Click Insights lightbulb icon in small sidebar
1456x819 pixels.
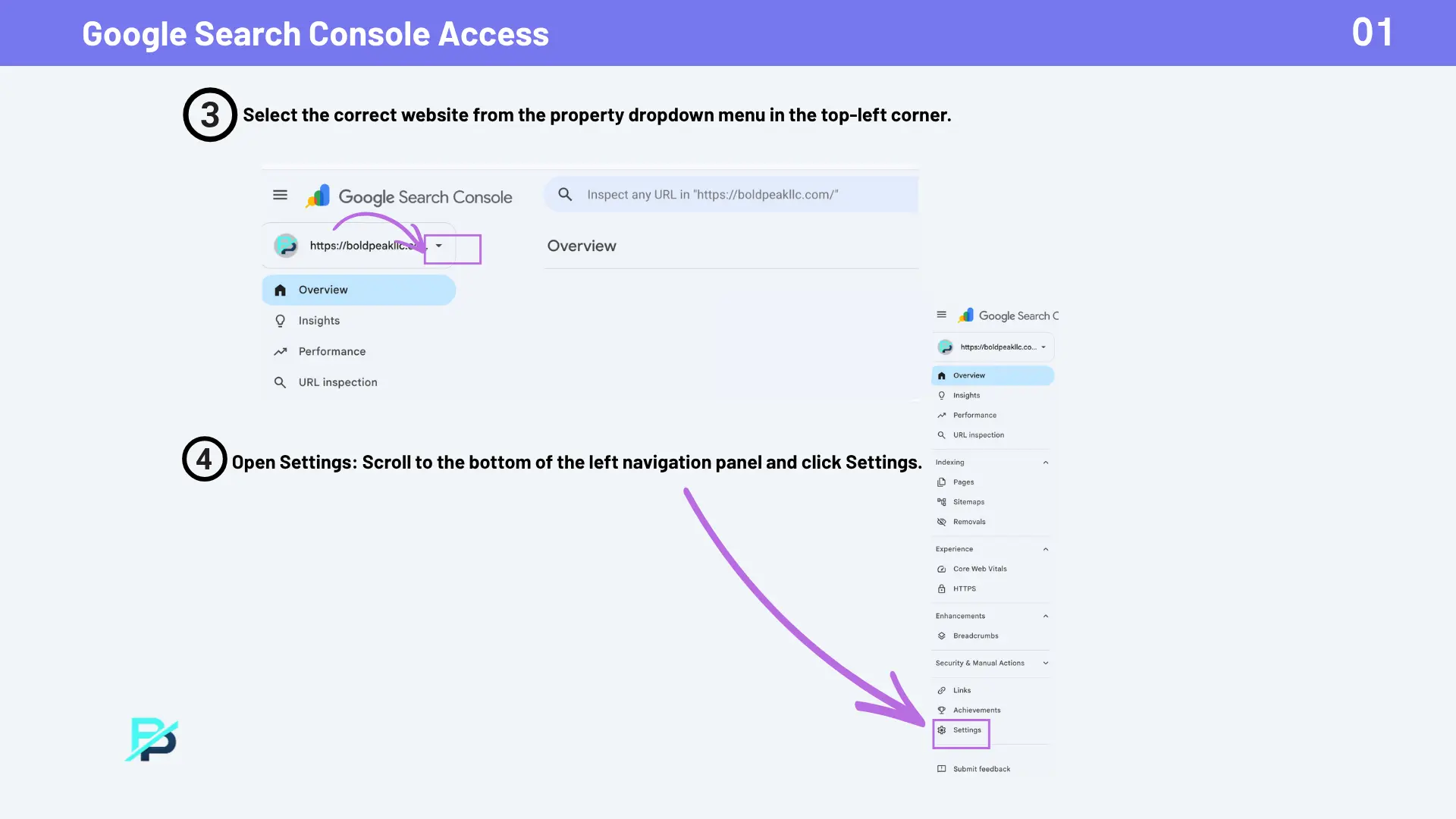coord(941,395)
